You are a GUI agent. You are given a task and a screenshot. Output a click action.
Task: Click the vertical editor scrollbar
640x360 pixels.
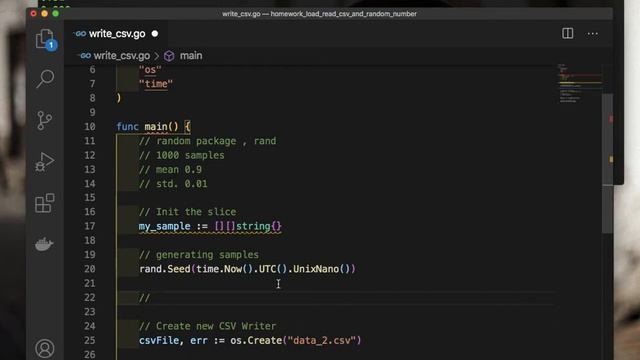tap(607, 163)
